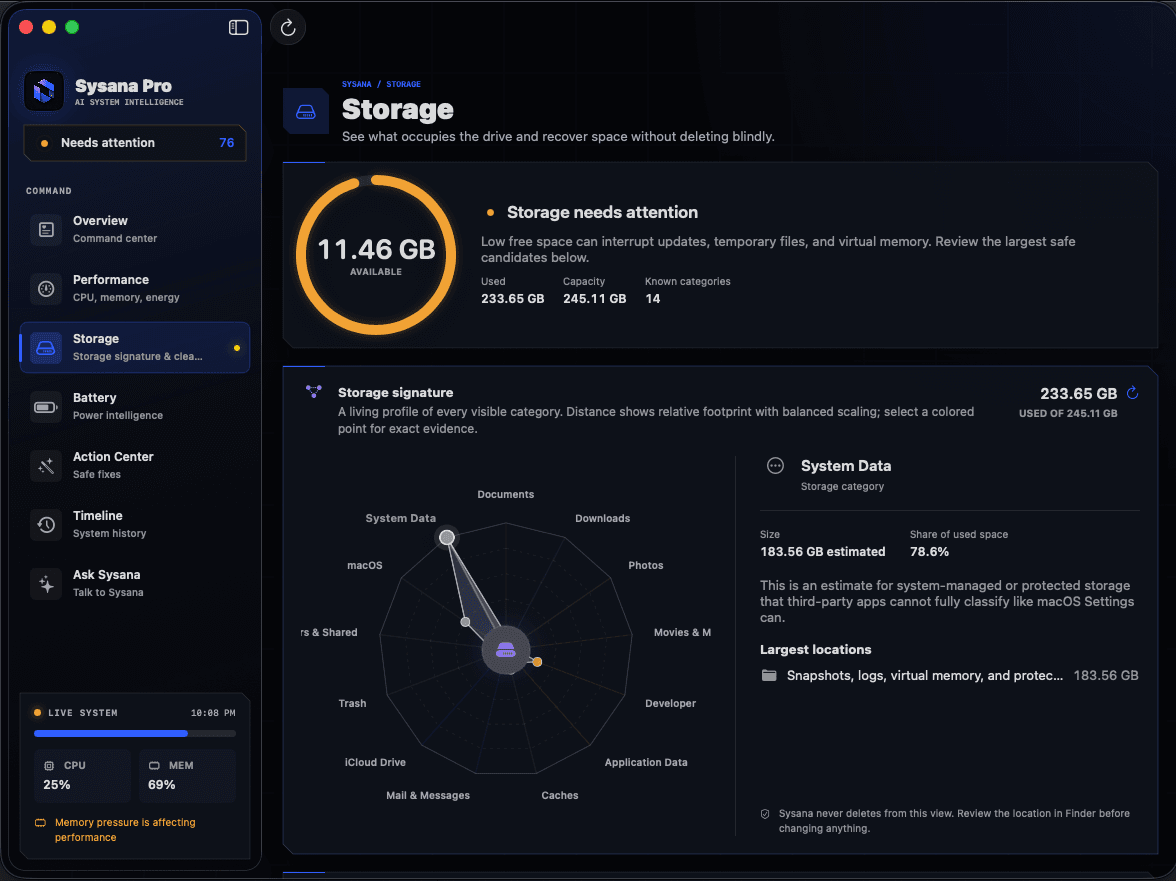Open the Overview command center

click(135, 229)
